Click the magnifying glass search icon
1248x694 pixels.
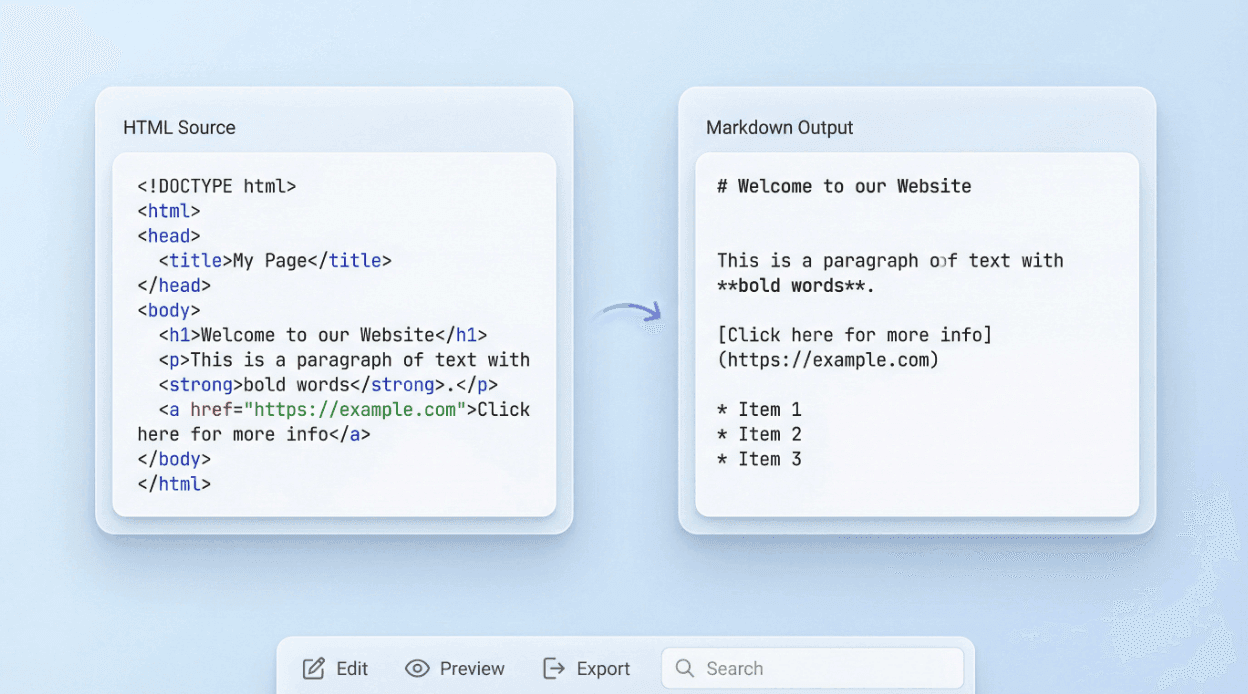pos(685,668)
